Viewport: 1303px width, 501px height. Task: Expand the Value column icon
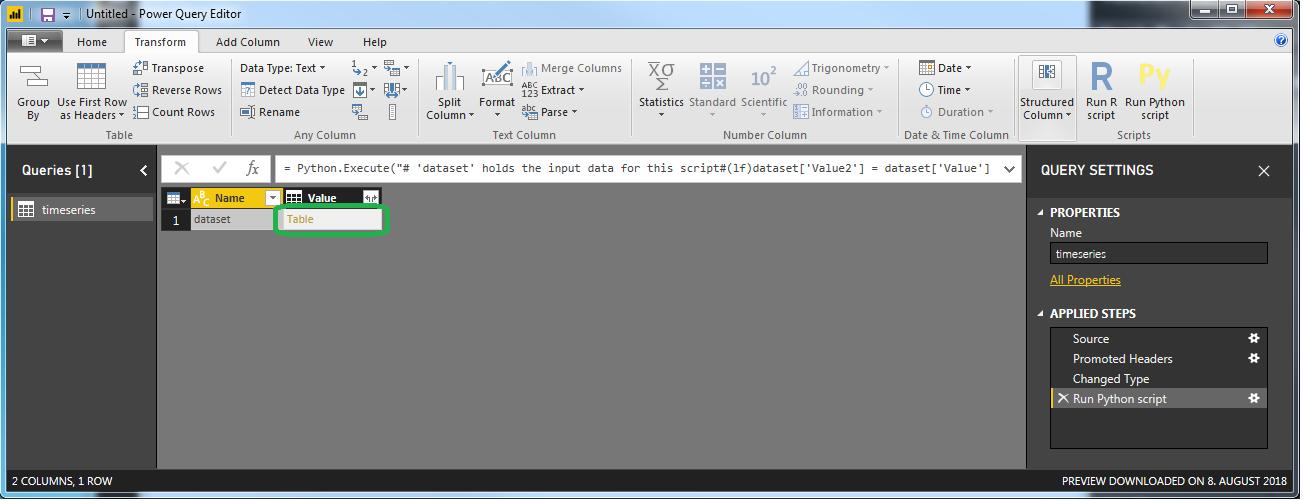[371, 197]
